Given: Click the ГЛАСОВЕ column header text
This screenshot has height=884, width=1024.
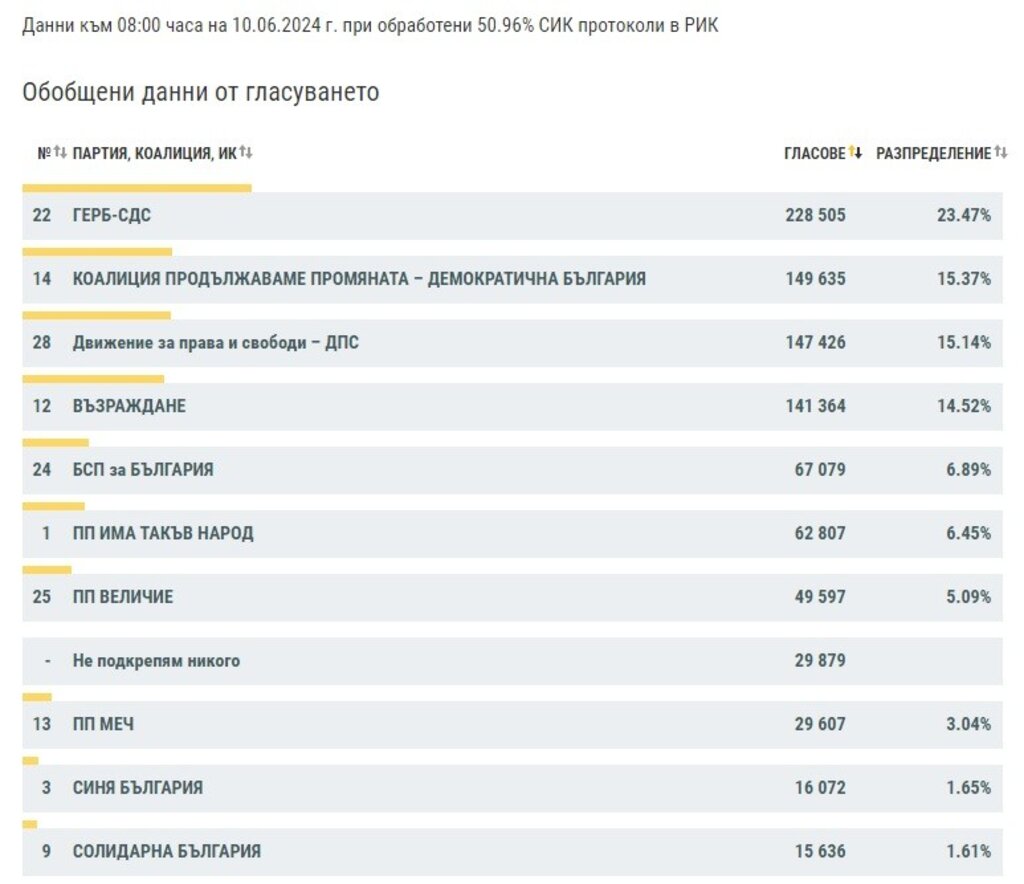Looking at the screenshot, I should coord(814,154).
